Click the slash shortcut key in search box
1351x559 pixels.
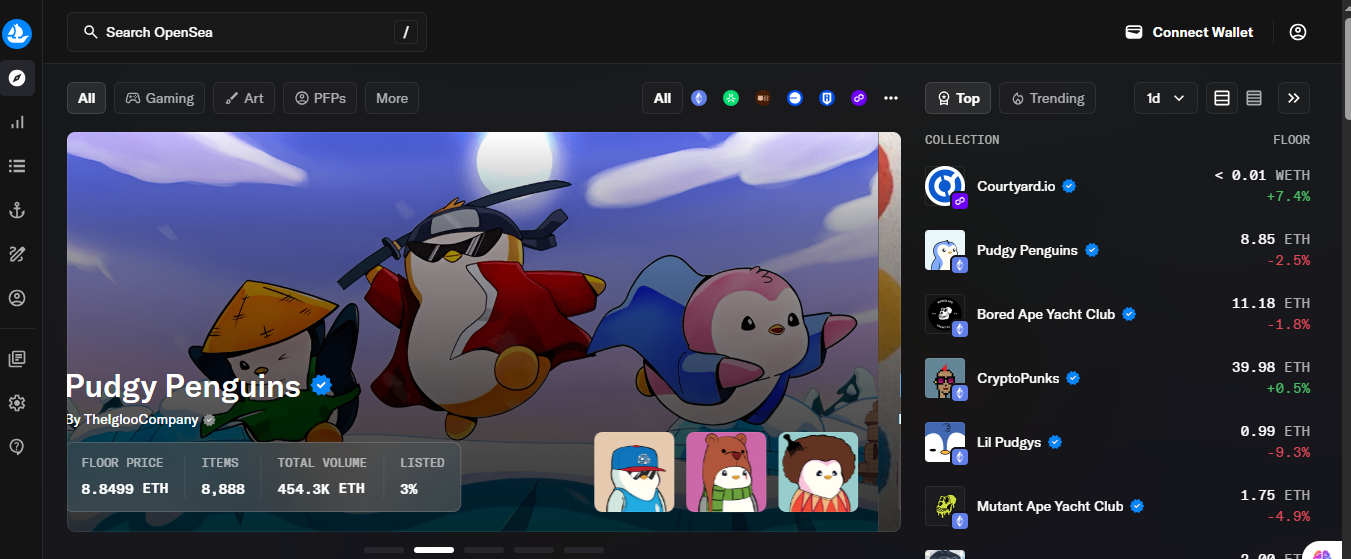[406, 32]
